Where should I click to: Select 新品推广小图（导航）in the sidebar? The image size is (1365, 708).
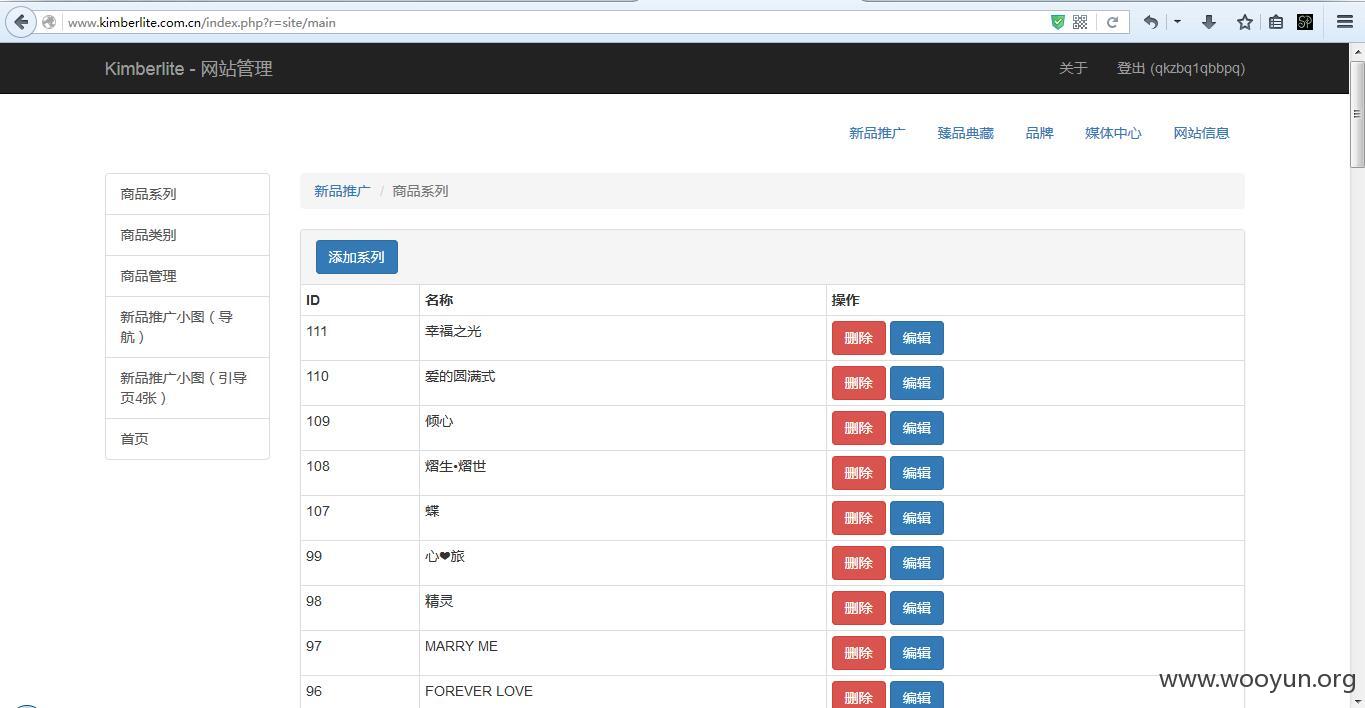click(x=187, y=327)
